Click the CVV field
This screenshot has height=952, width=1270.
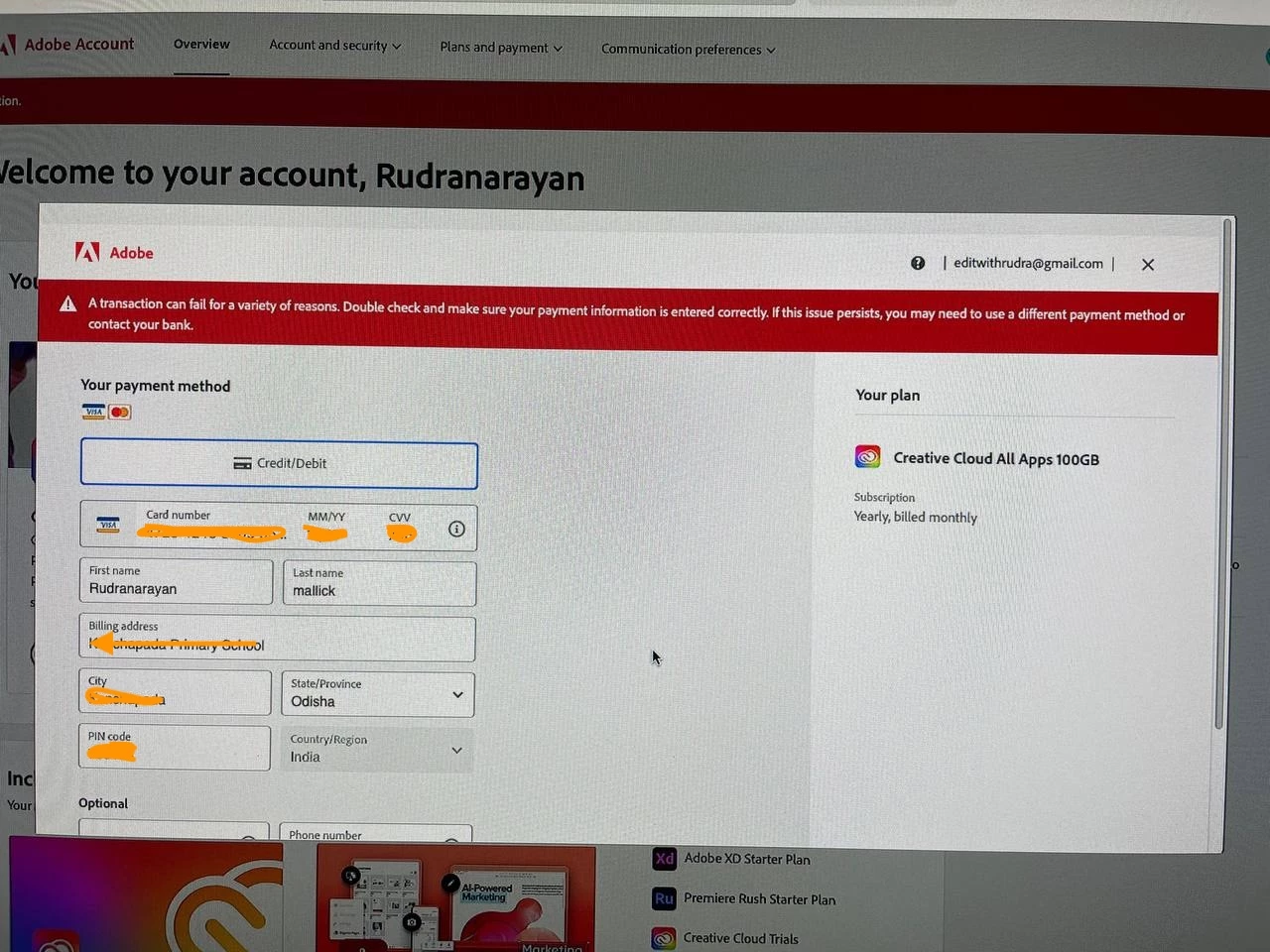point(401,527)
